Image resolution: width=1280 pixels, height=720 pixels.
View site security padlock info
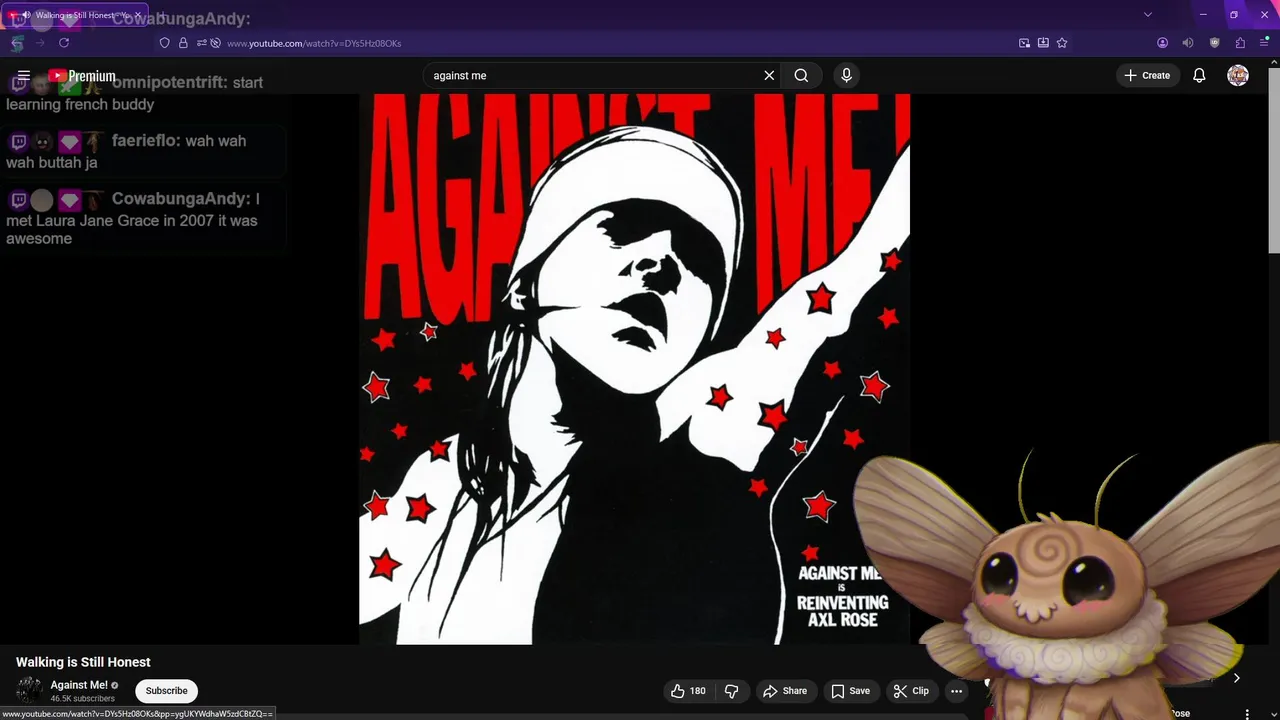point(183,43)
